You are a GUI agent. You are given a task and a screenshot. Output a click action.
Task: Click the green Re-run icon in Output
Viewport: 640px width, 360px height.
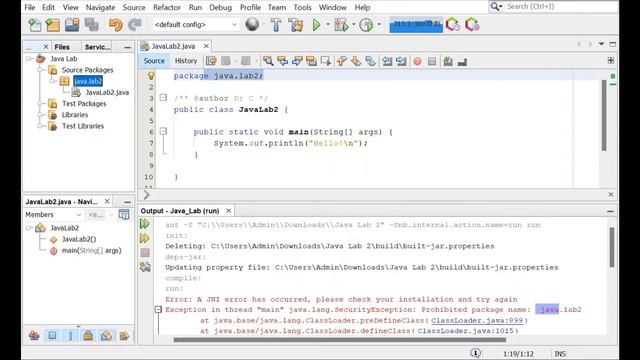coord(145,224)
